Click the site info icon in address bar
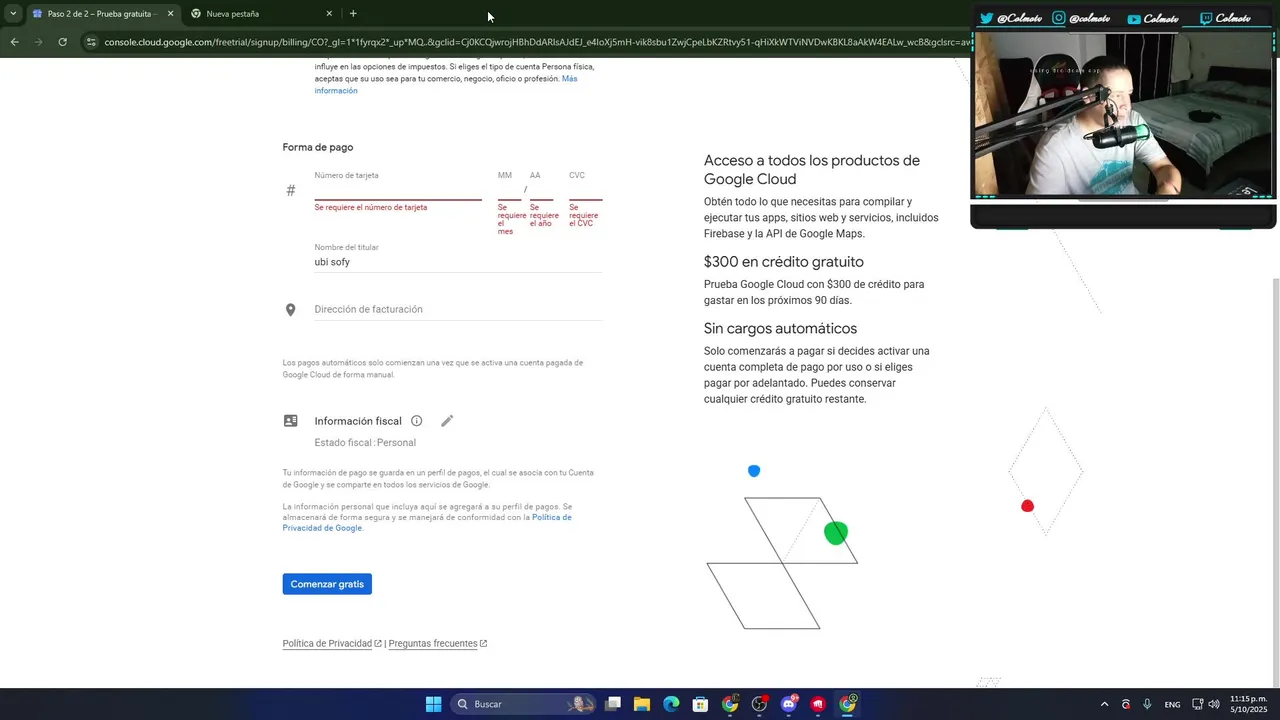Screen dimensions: 1280x720 point(91,42)
